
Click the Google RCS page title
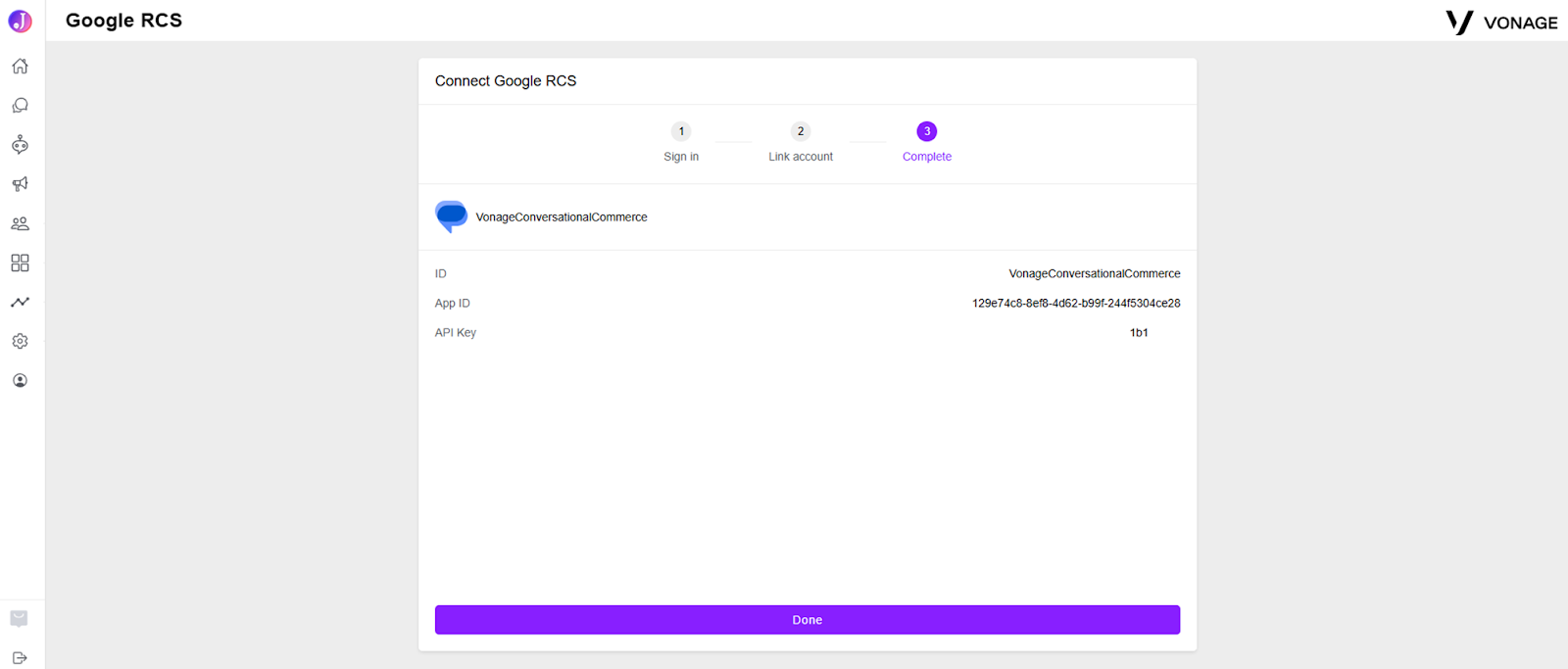click(x=123, y=21)
